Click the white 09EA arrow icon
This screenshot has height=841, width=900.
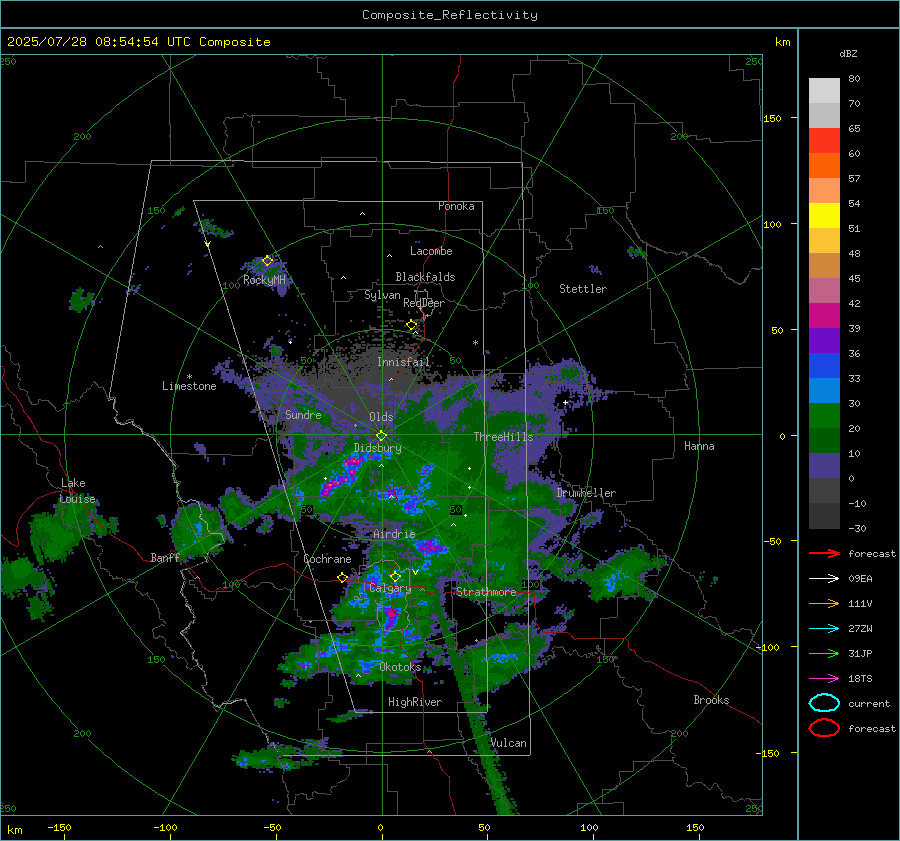(824, 579)
